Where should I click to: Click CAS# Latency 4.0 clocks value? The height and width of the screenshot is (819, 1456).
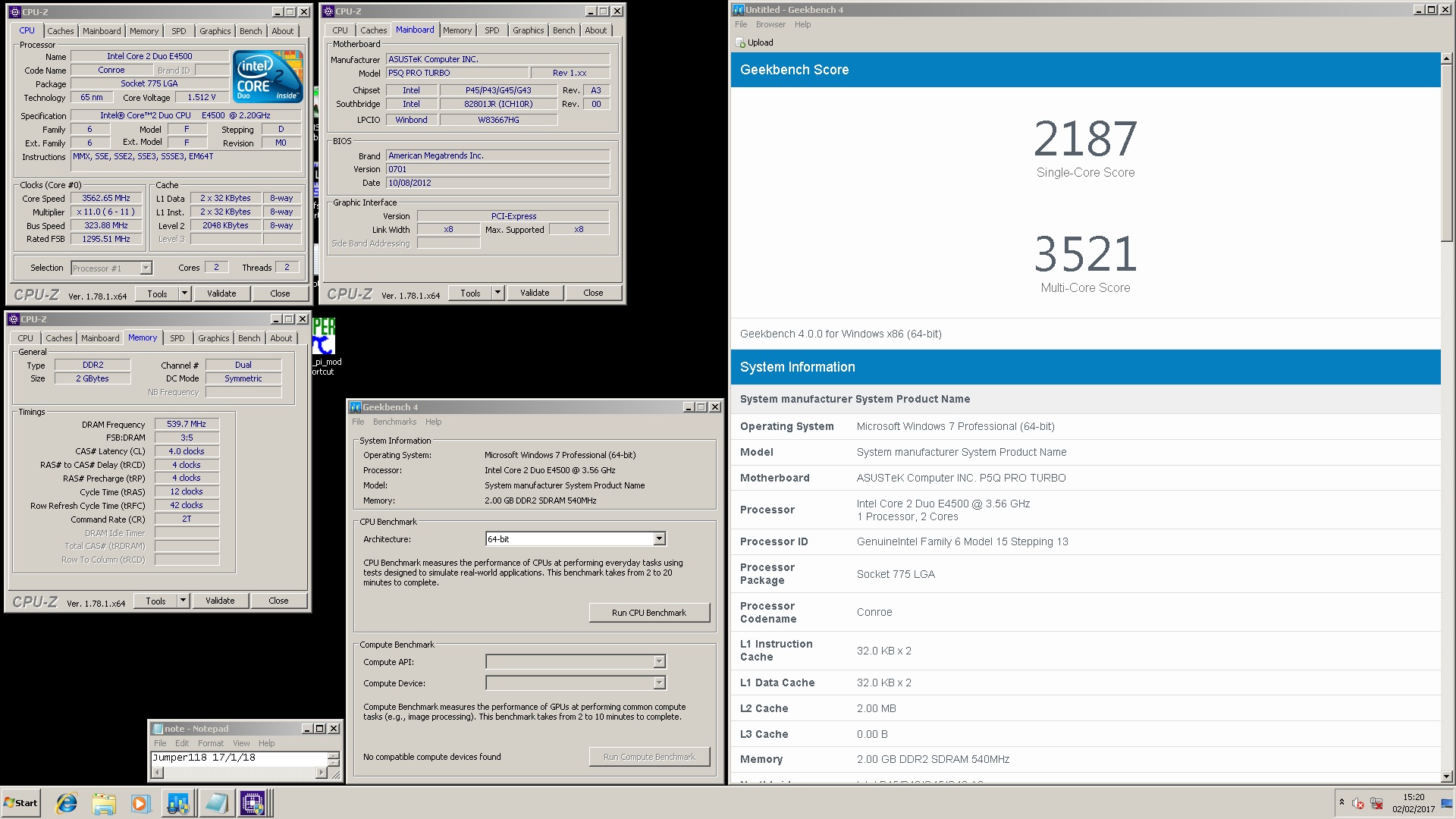pos(187,451)
